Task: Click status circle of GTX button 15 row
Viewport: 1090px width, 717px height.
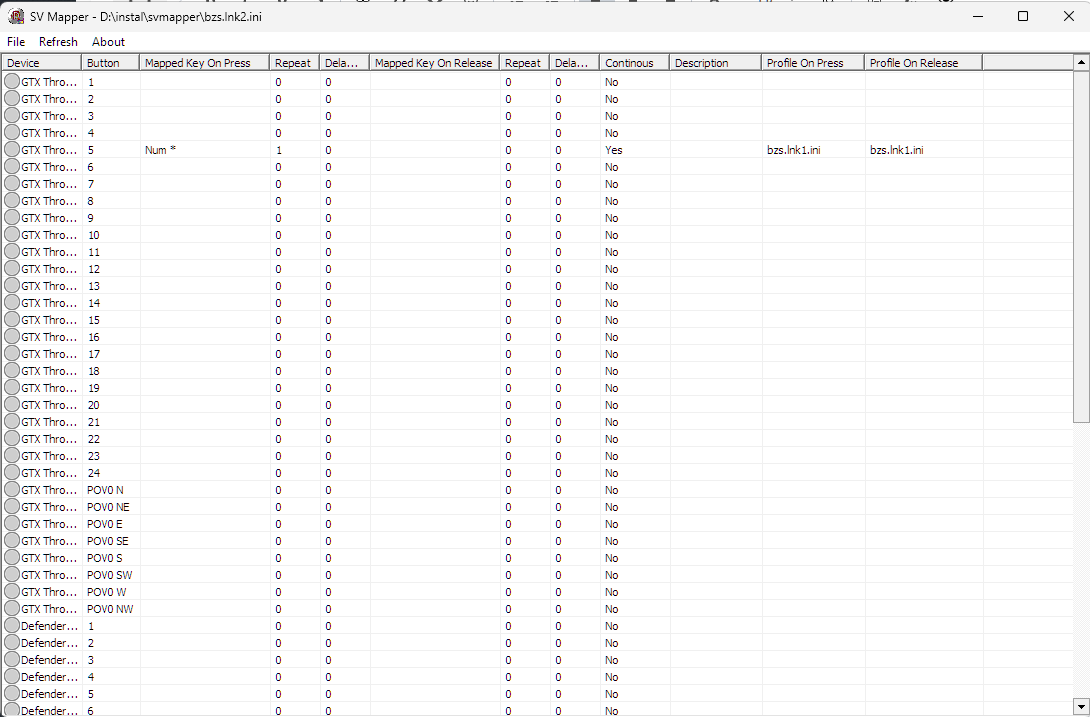Action: (12, 320)
